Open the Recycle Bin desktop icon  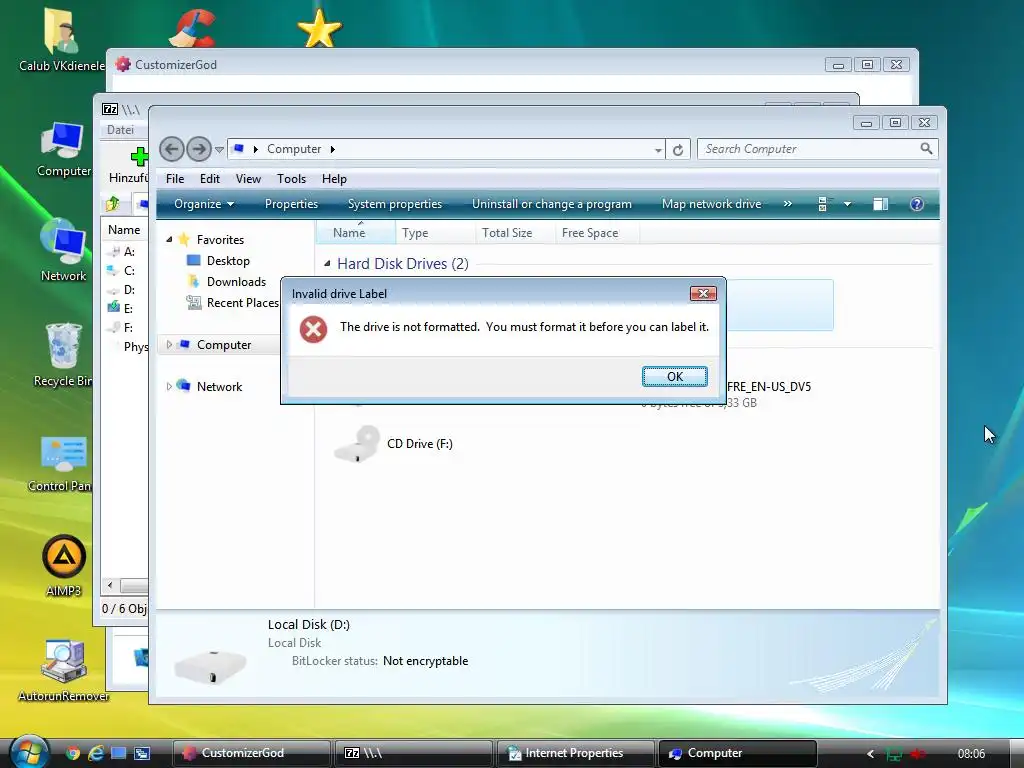coord(63,355)
